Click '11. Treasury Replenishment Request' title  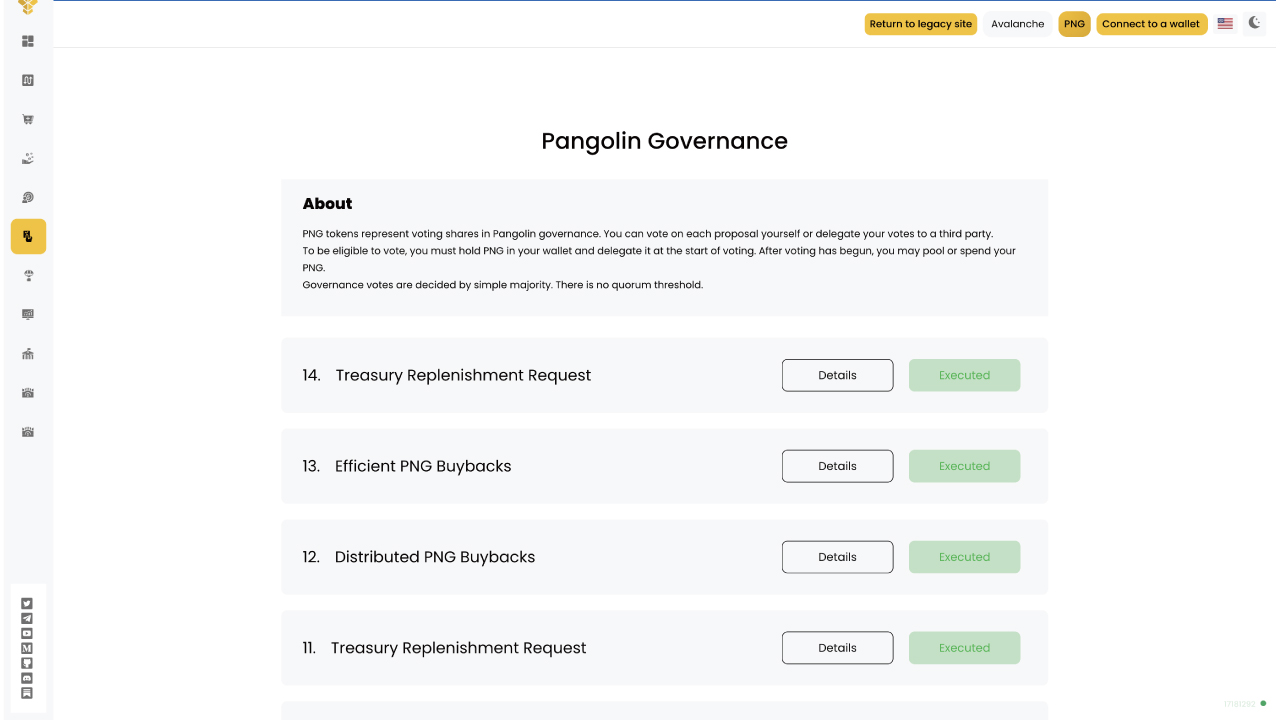444,648
